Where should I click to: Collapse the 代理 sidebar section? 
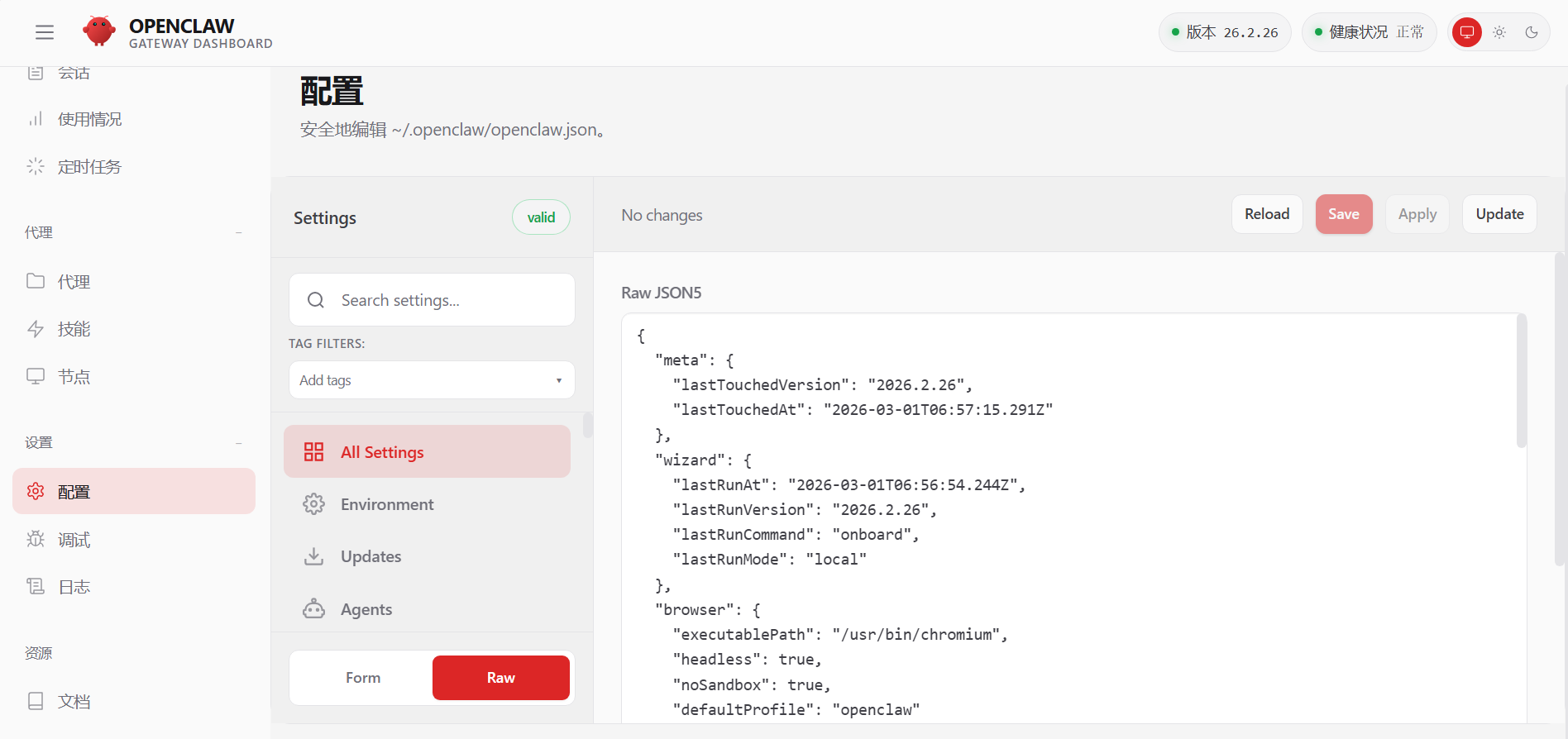[238, 233]
